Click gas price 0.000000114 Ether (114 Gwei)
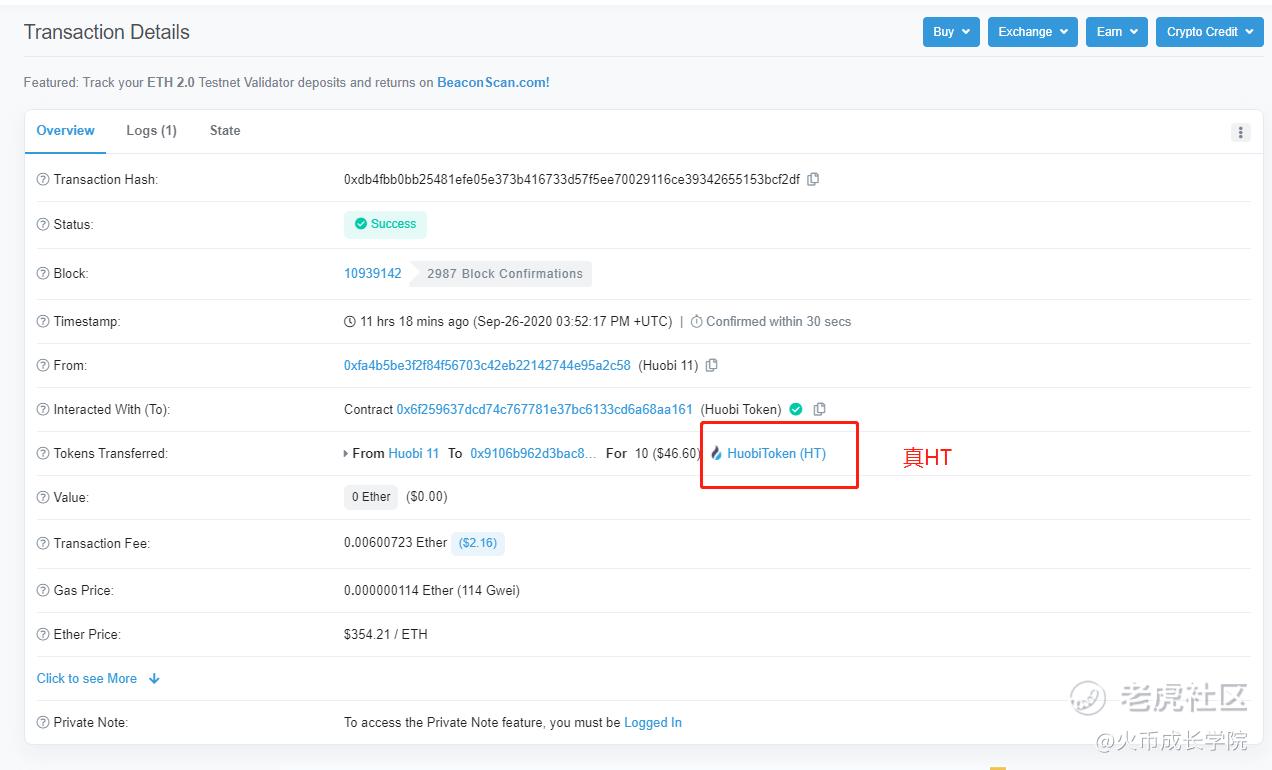This screenshot has width=1272, height=770. (x=432, y=590)
